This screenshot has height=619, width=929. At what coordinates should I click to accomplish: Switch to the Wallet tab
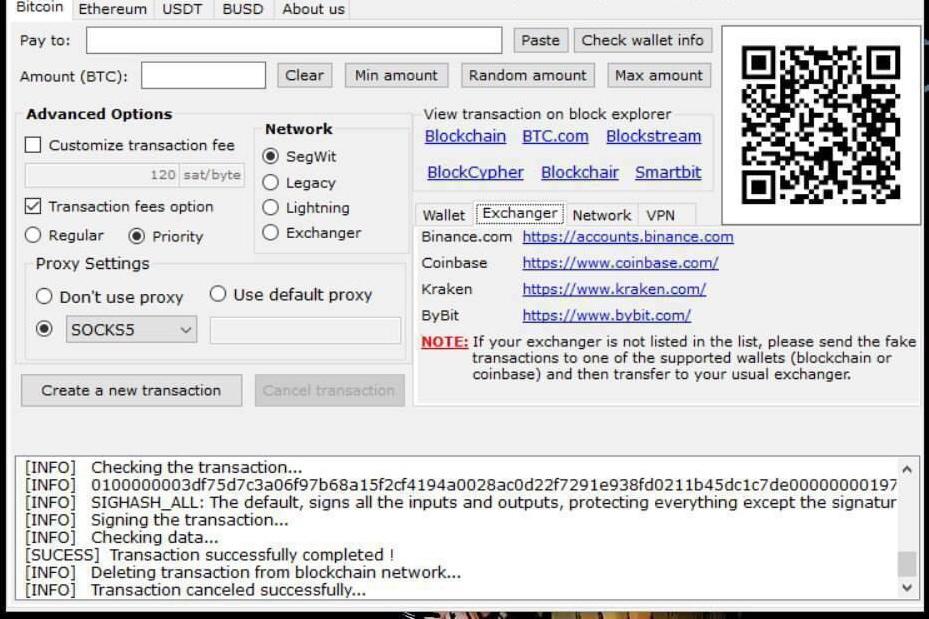[x=443, y=214]
